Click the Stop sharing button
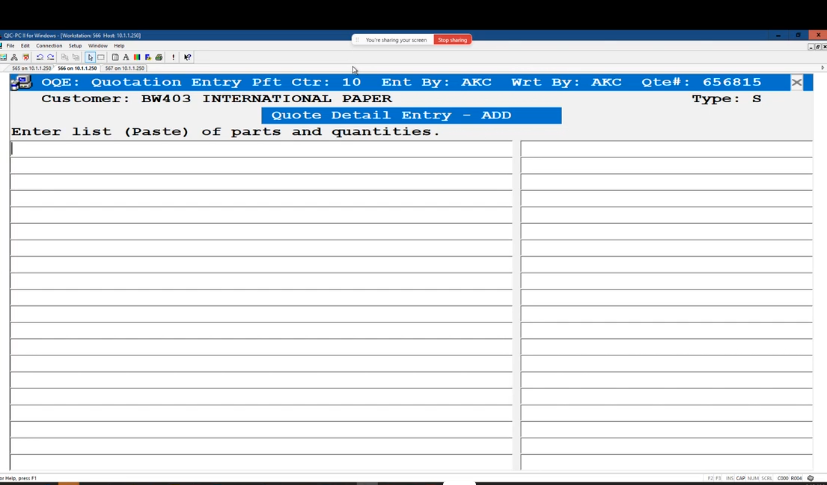The width and height of the screenshot is (827, 485). (453, 40)
